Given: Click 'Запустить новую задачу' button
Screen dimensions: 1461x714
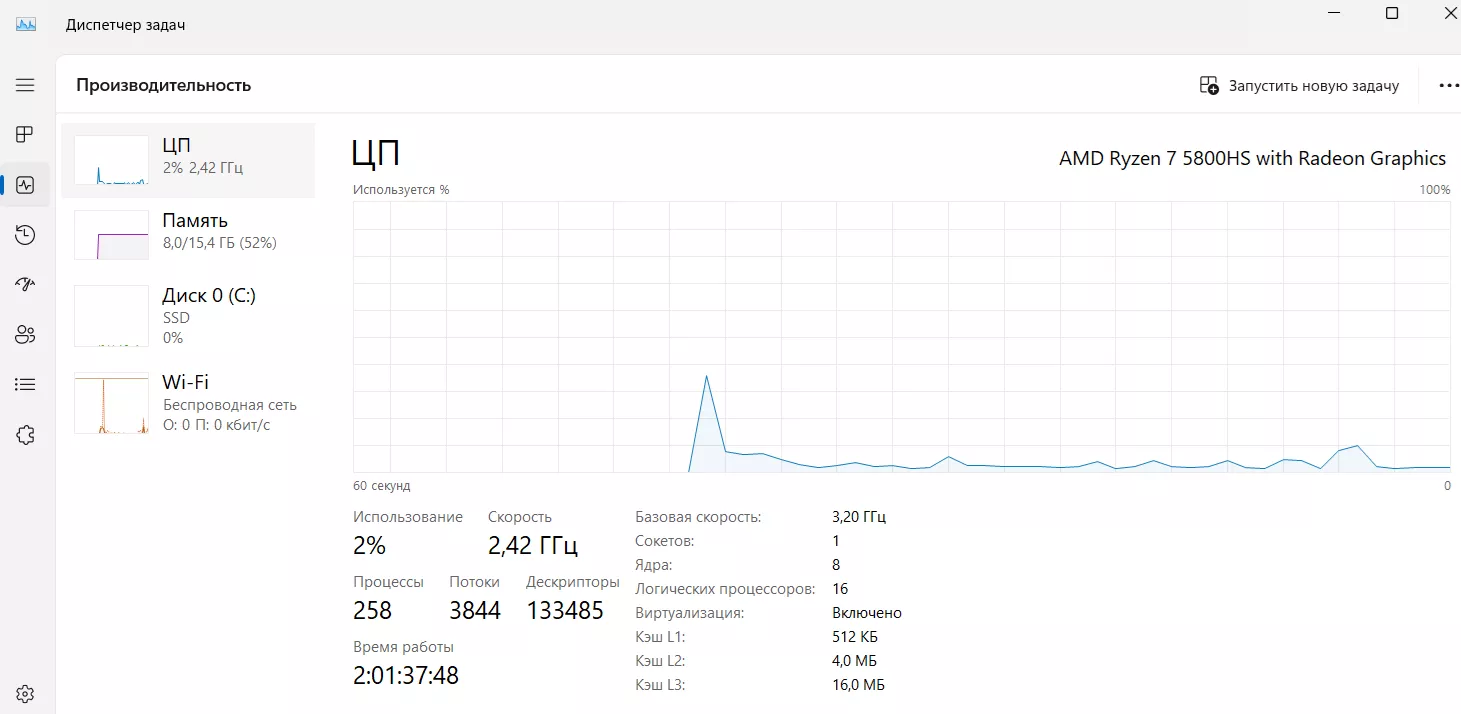Looking at the screenshot, I should pyautogui.click(x=1299, y=86).
